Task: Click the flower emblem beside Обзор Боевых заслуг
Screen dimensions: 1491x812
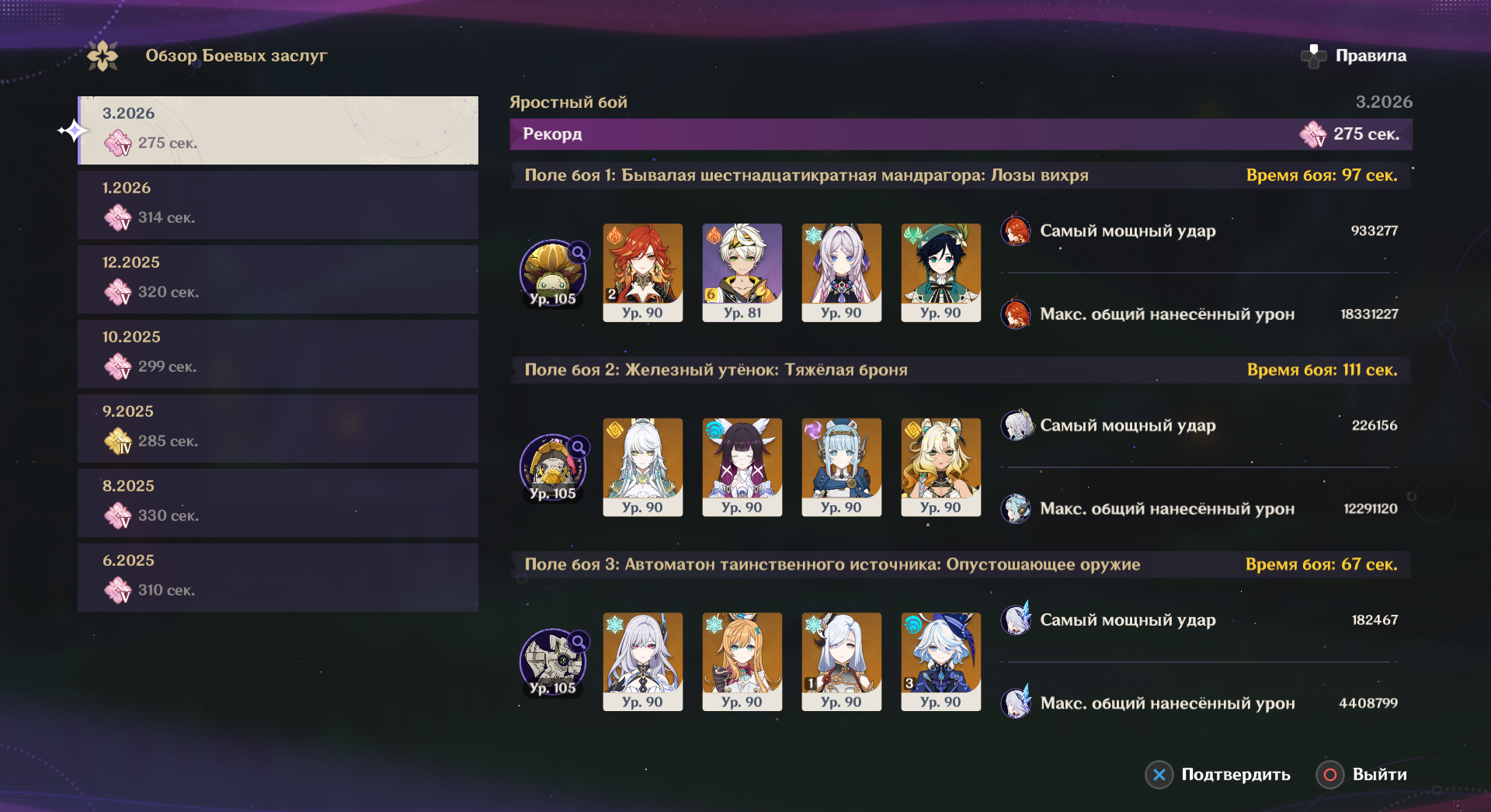Action: point(103,56)
